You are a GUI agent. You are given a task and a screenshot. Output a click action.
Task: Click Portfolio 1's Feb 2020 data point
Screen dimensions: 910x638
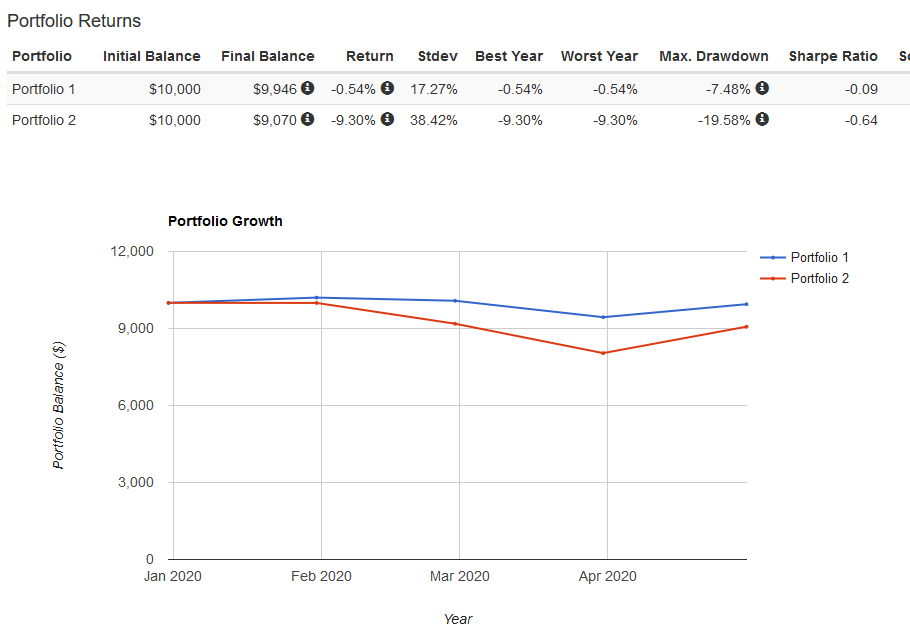pos(317,297)
